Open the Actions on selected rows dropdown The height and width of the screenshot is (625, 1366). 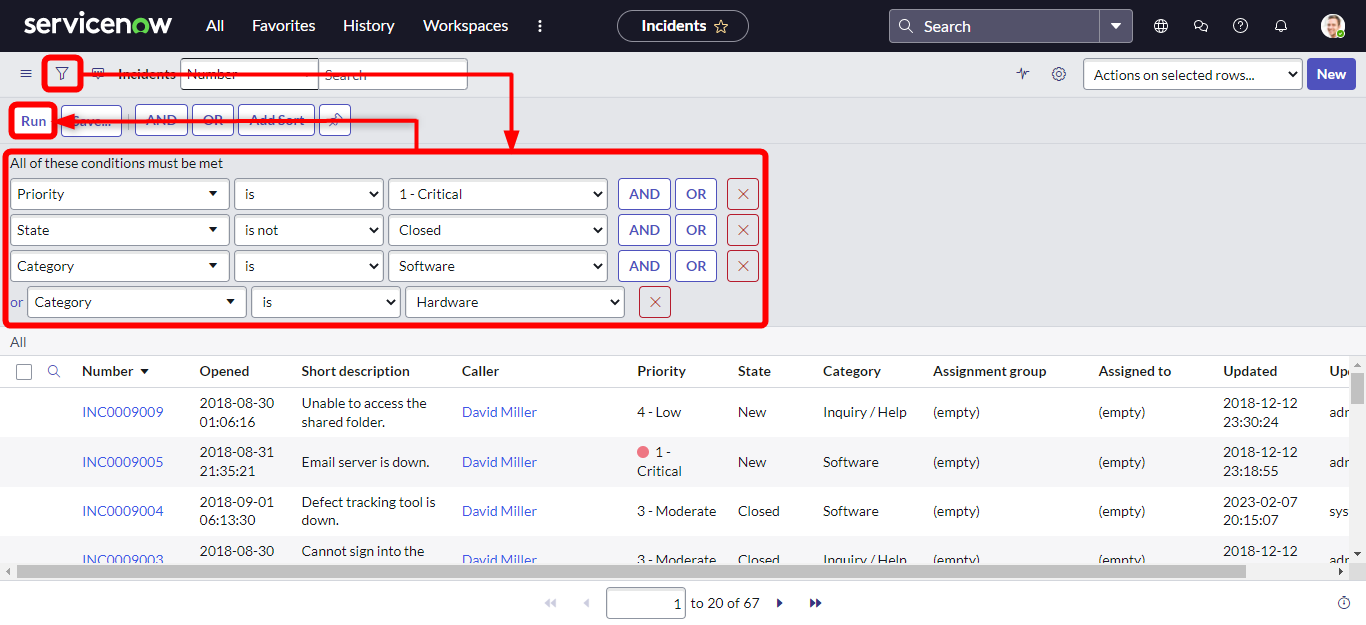click(x=1192, y=73)
